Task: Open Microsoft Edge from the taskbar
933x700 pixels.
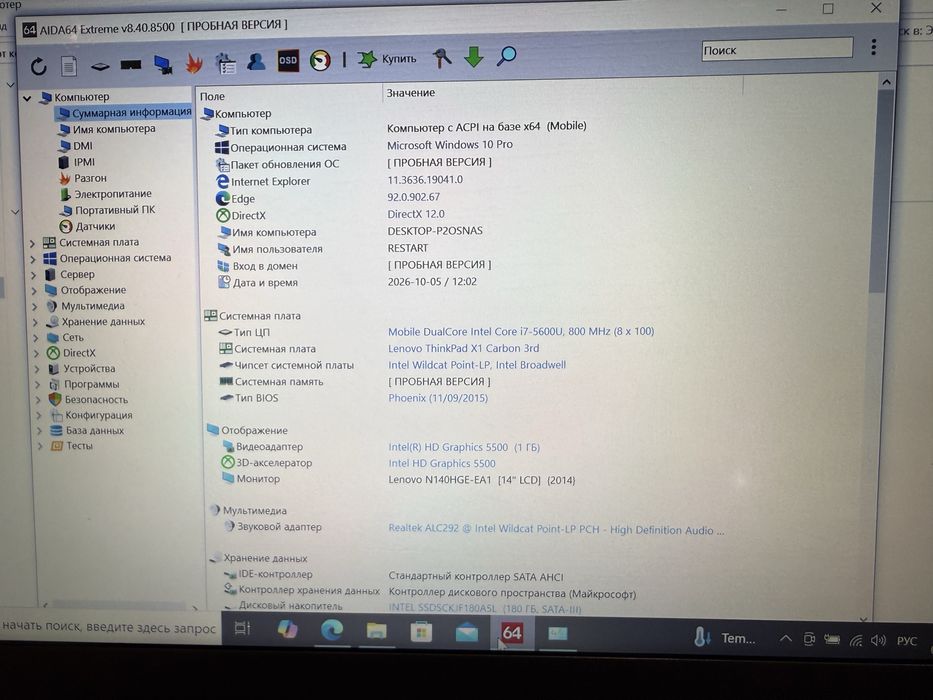Action: (332, 629)
